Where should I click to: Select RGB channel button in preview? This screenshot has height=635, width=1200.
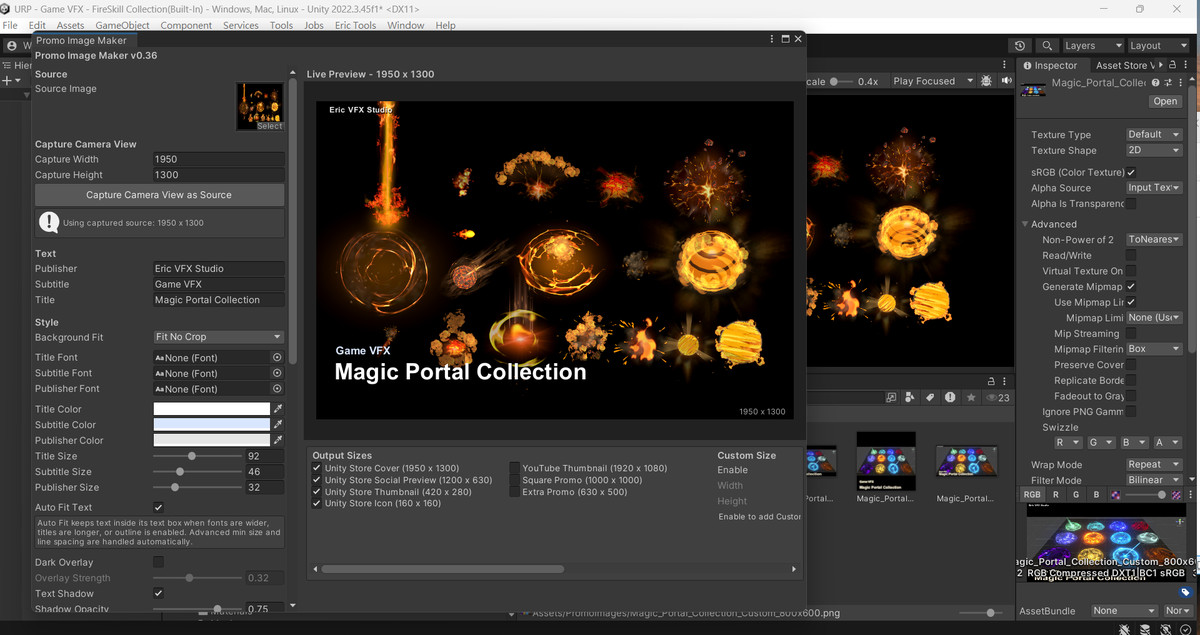click(x=1032, y=495)
